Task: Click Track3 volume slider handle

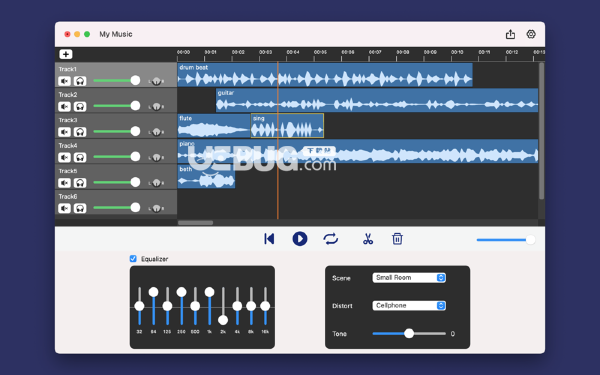Action: pyautogui.click(x=135, y=131)
